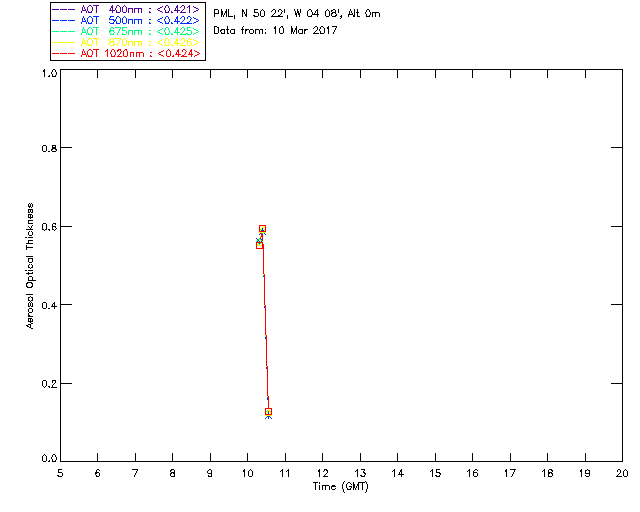The image size is (640, 512).
Task: Click the AOT 400nm legend entry
Action: [126, 9]
